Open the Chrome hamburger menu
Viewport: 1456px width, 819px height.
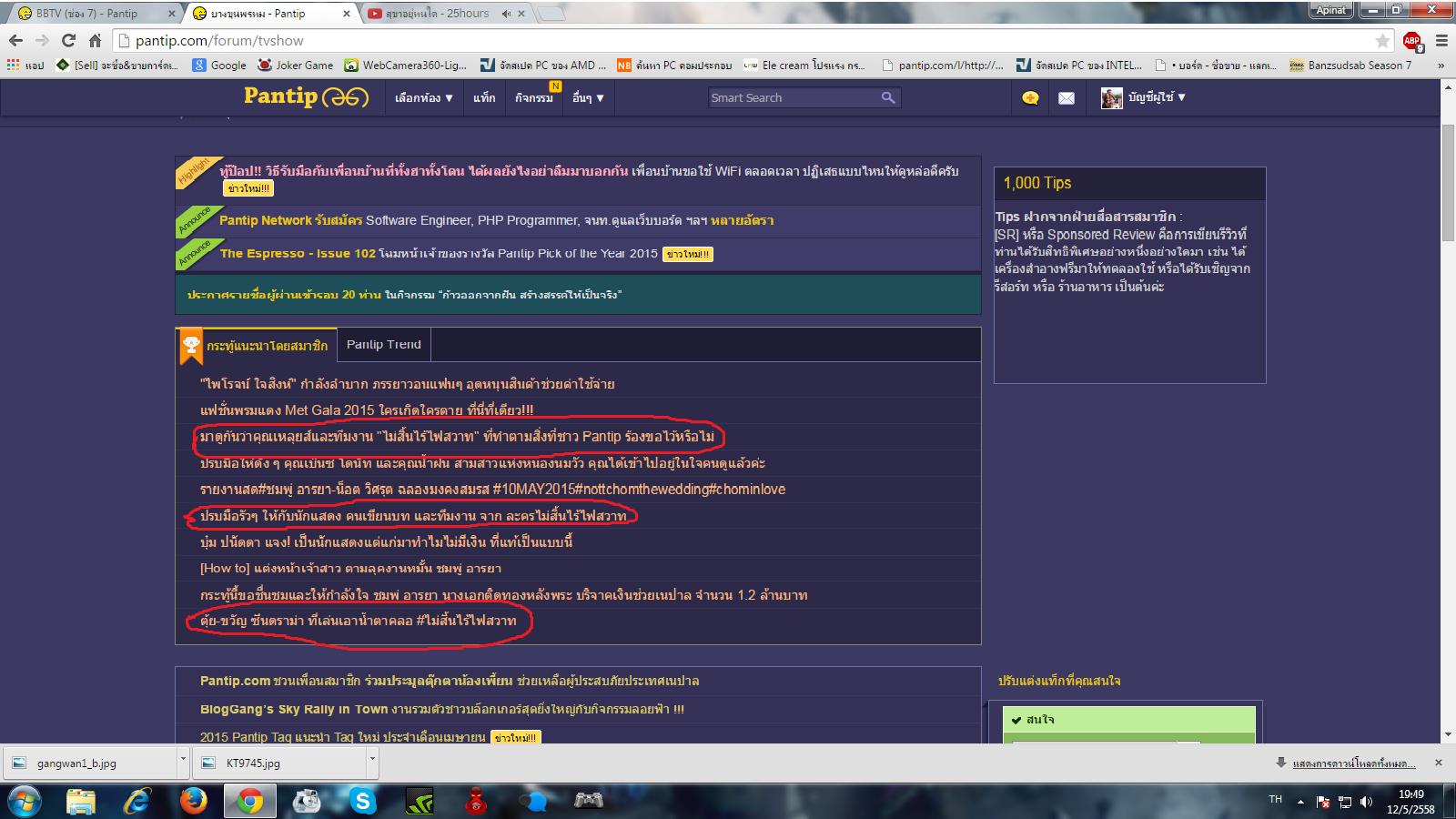point(1441,40)
